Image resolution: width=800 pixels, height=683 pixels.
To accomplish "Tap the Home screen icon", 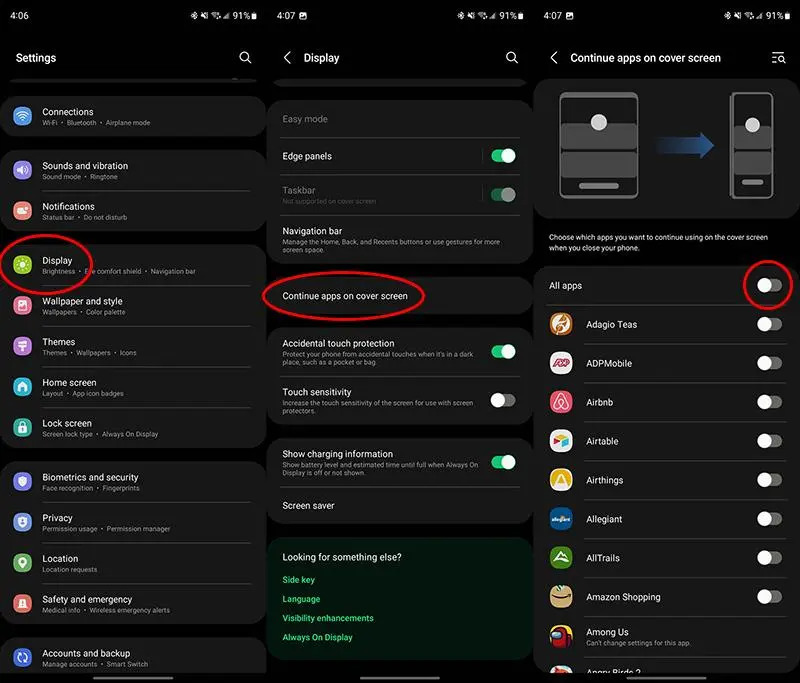I will 22,387.
